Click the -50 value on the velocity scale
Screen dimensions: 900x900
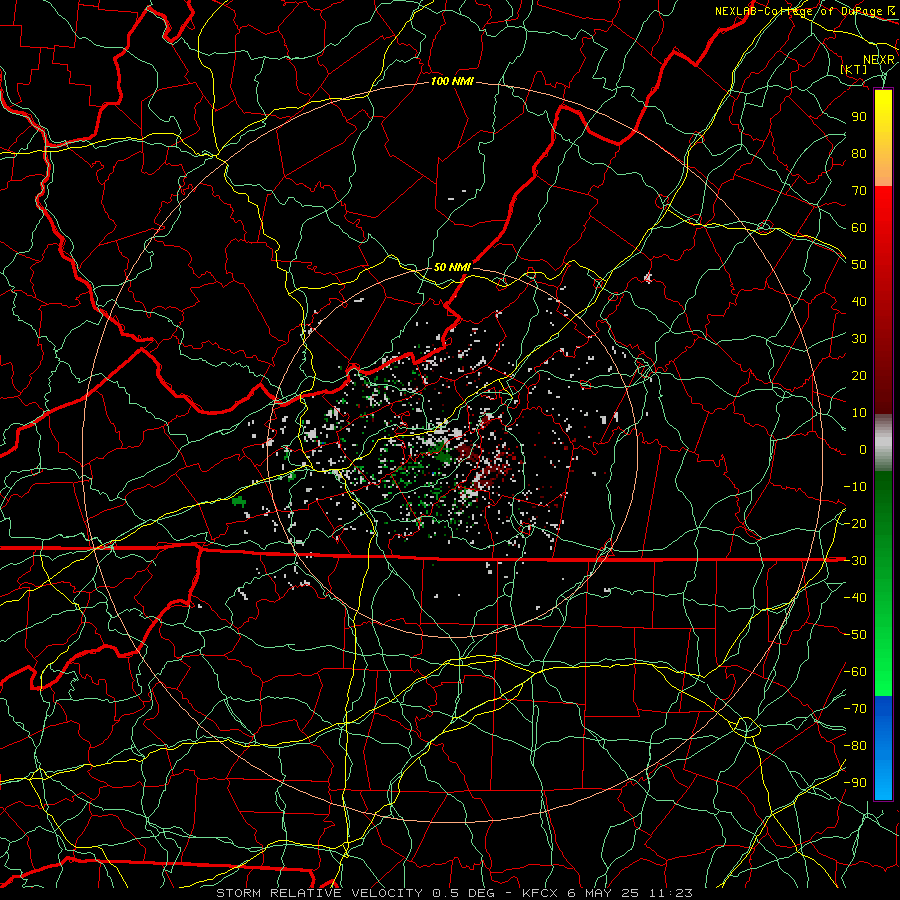click(855, 635)
